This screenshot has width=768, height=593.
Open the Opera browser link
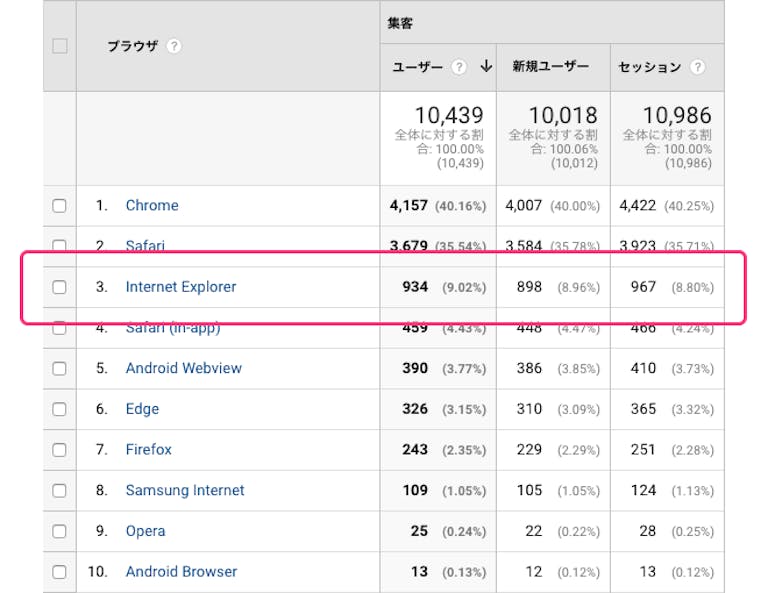146,531
